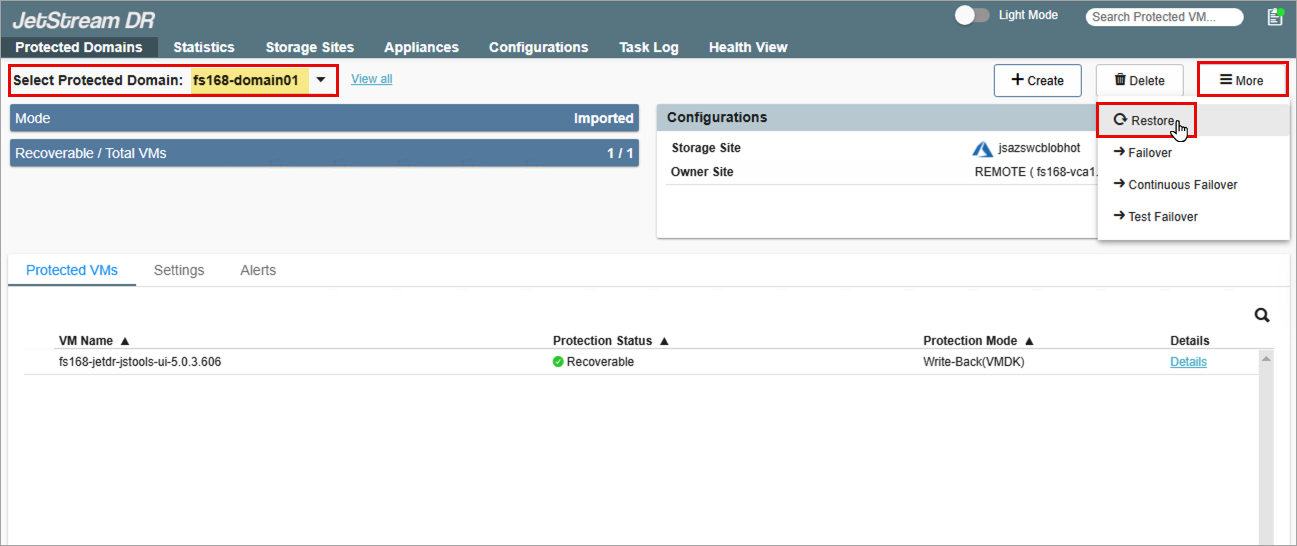This screenshot has height=546, width=1297.
Task: Click the magnifier search icon above table
Action: point(1262,316)
